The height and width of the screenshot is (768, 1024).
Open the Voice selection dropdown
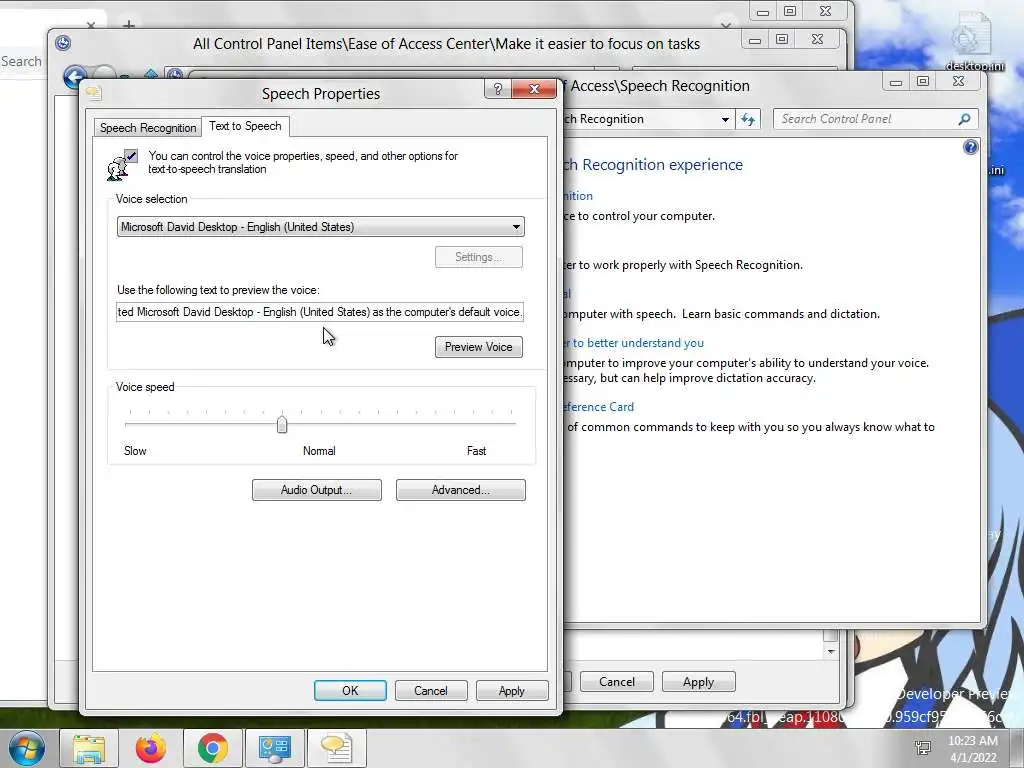(321, 227)
